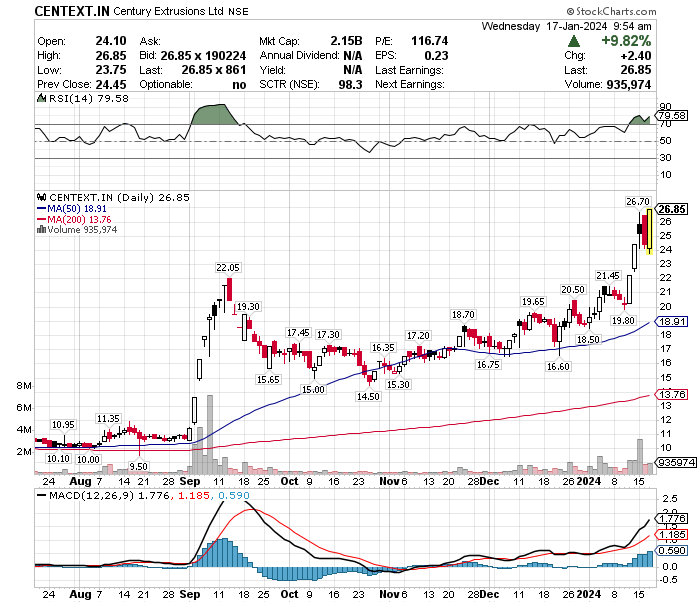Click the EPS value 0.23
Image resolution: width=700 pixels, height=603 pixels.
436,56
